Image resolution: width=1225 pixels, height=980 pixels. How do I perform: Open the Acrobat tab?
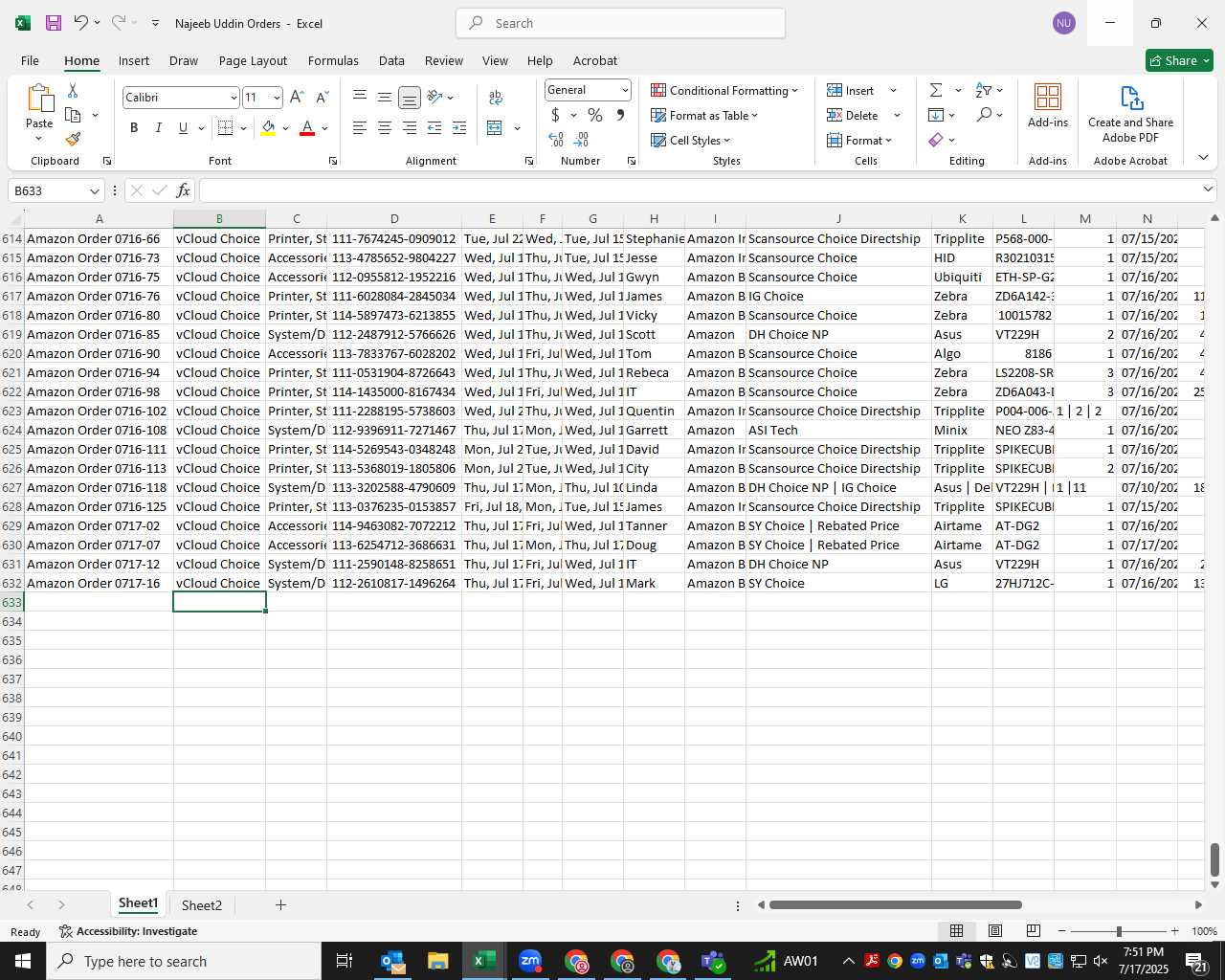(595, 60)
